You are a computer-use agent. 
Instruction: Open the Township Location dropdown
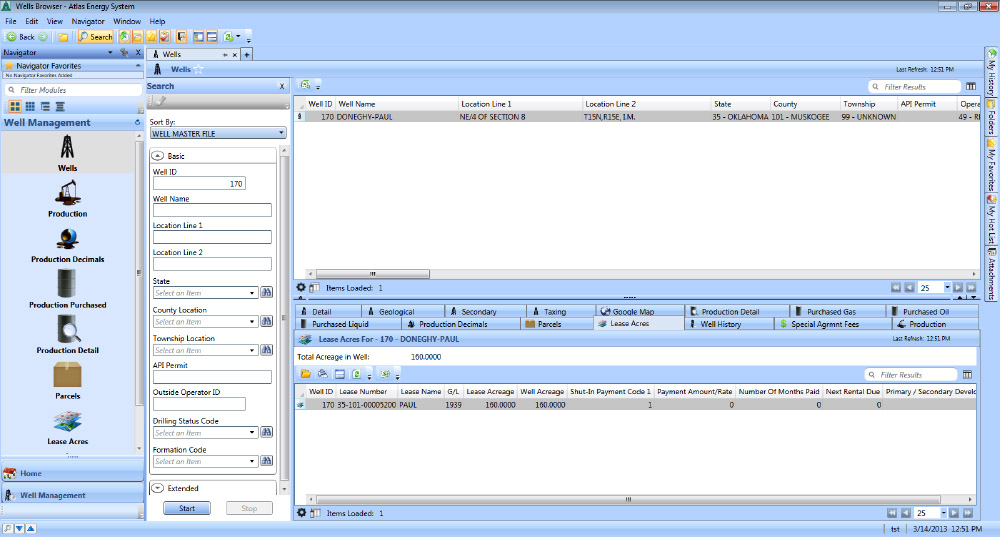point(252,350)
